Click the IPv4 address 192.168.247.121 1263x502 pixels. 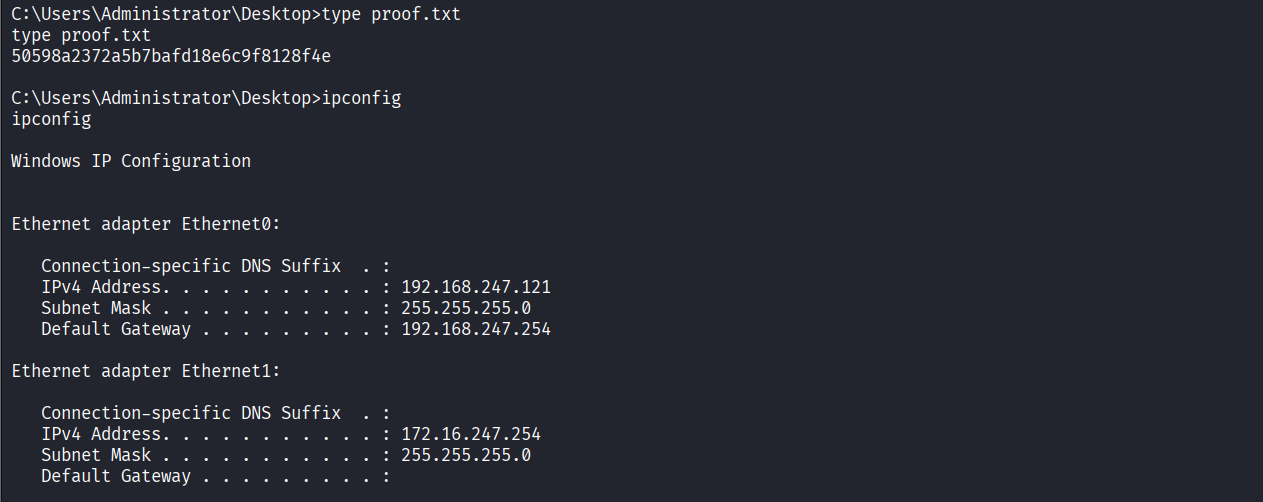tap(476, 287)
